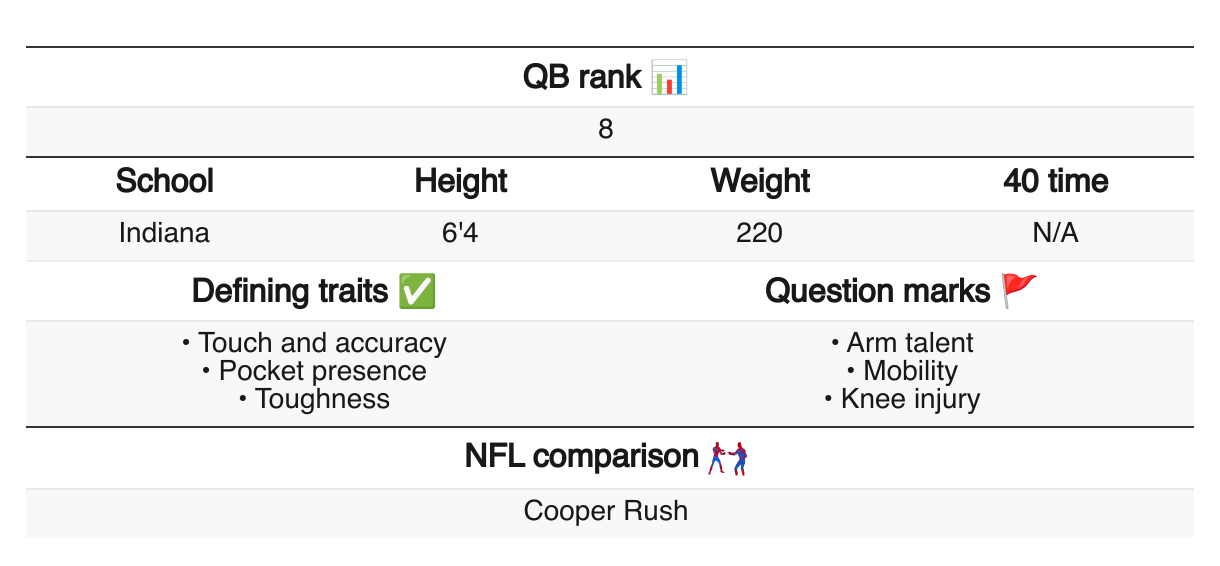Click the Question marks heading
Image resolution: width=1220 pixels, height=566 pixels.
pyautogui.click(x=878, y=291)
